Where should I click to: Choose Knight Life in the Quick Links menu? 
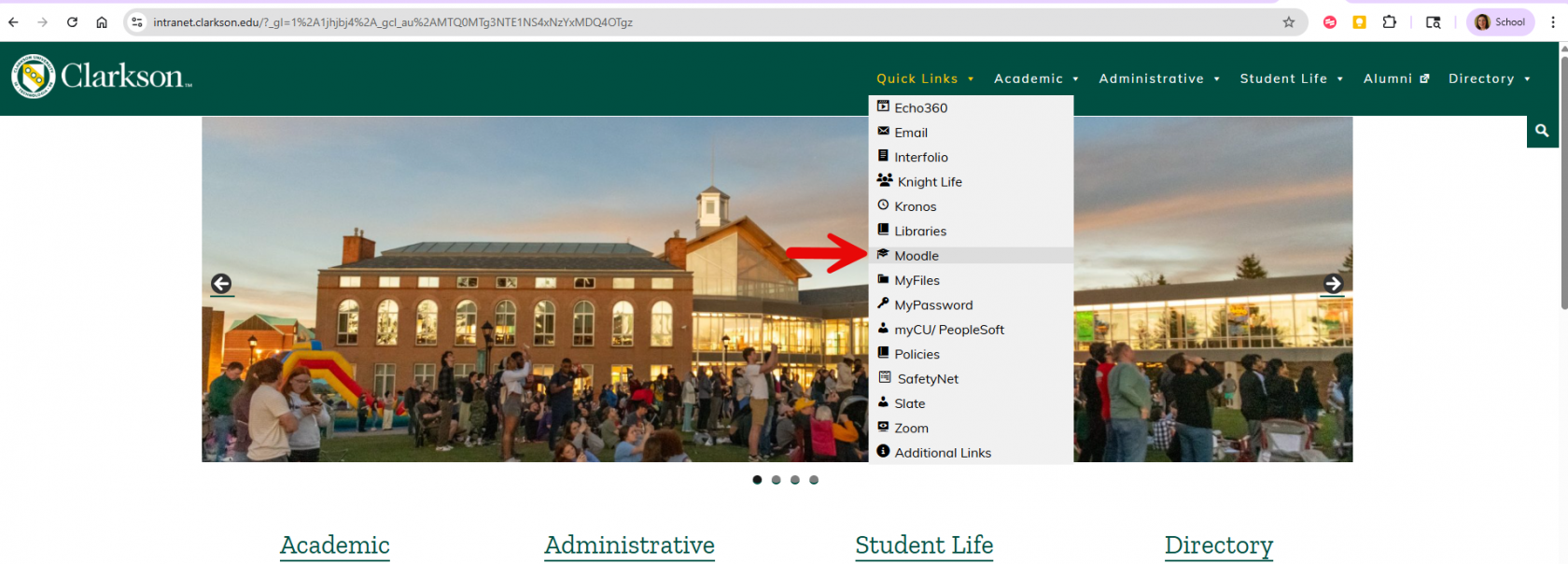(930, 182)
